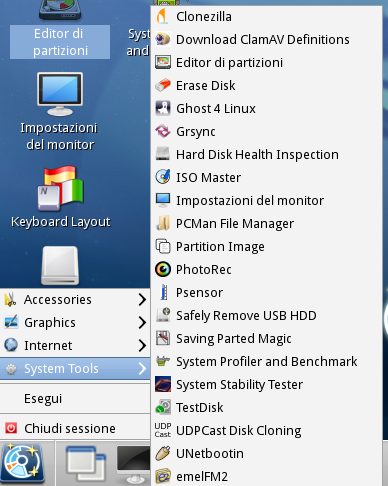Image resolution: width=388 pixels, height=486 pixels.
Task: Click the show desktop windows taskbar icon
Action: pos(86,464)
